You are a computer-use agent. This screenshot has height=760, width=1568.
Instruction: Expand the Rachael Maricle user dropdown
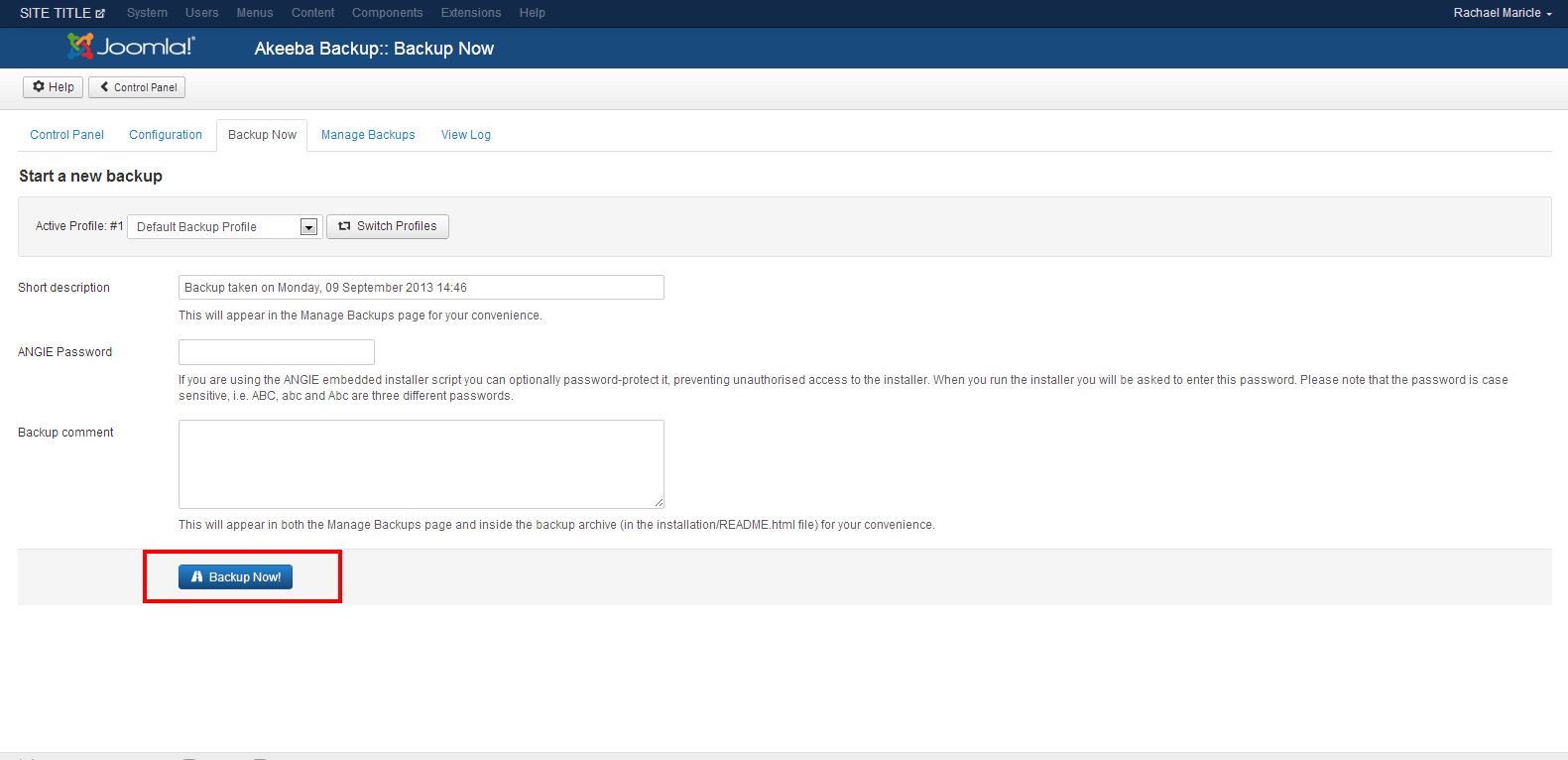point(1503,13)
